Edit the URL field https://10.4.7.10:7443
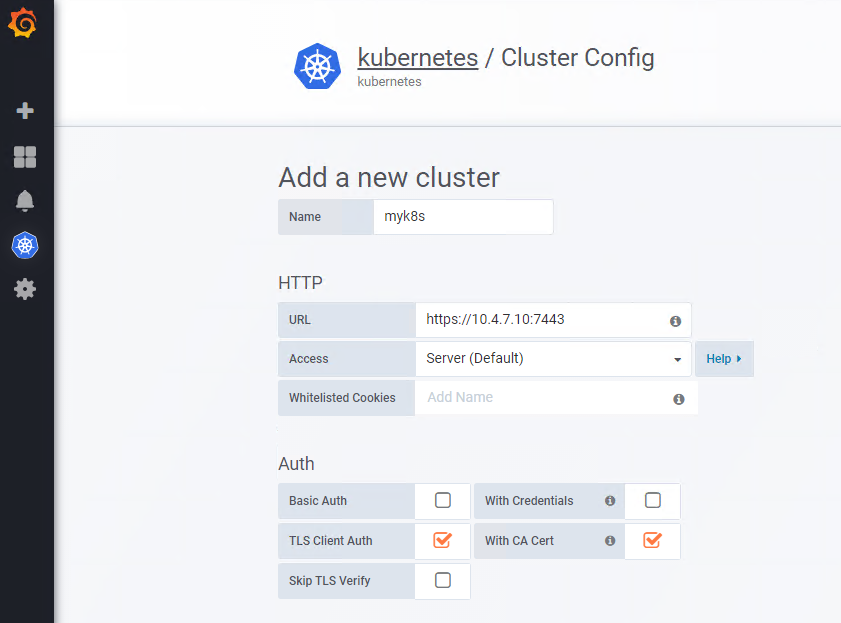This screenshot has height=623, width=841. (x=553, y=320)
